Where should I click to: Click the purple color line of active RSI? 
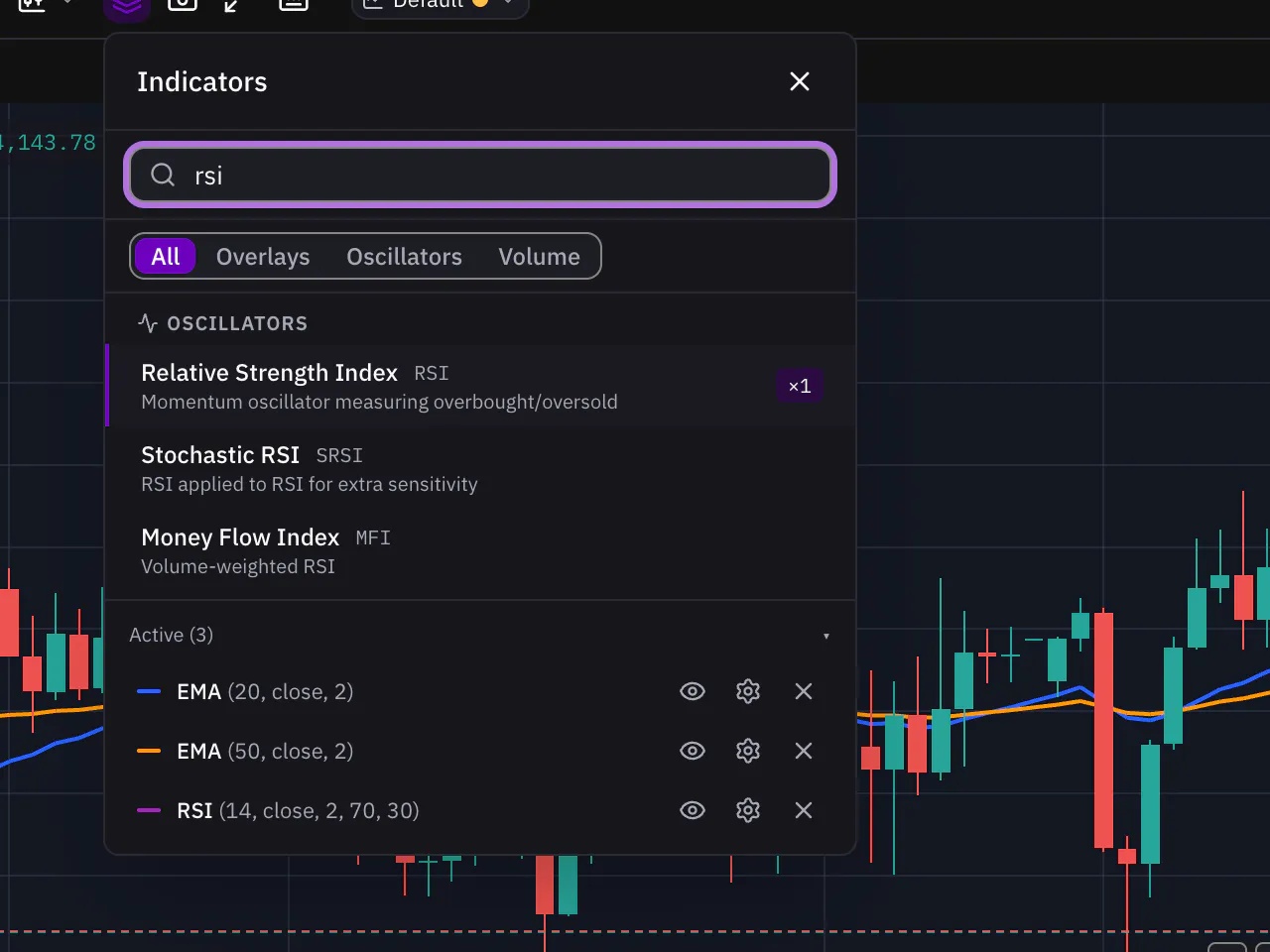tap(149, 810)
